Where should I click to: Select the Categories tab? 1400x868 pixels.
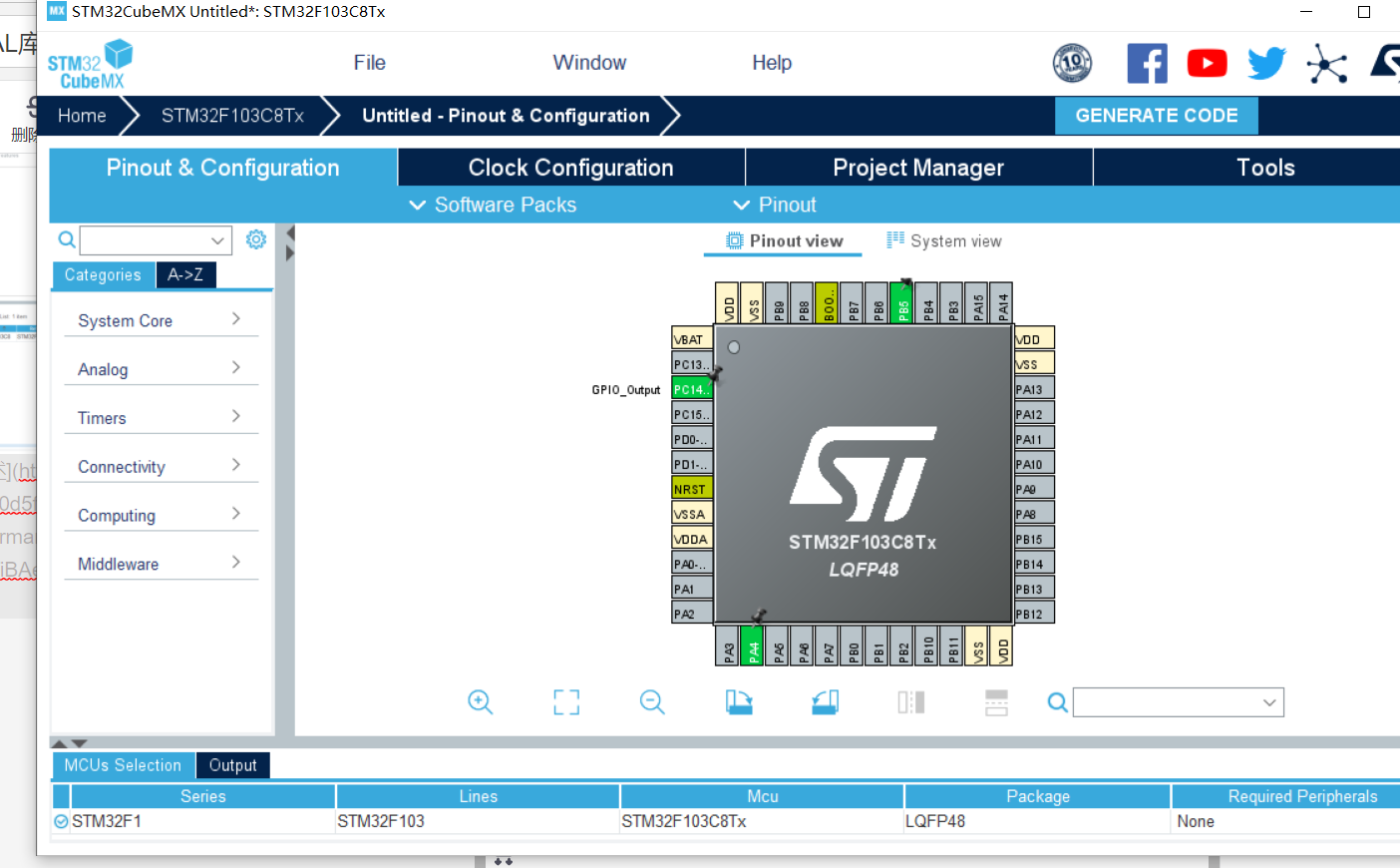[103, 274]
